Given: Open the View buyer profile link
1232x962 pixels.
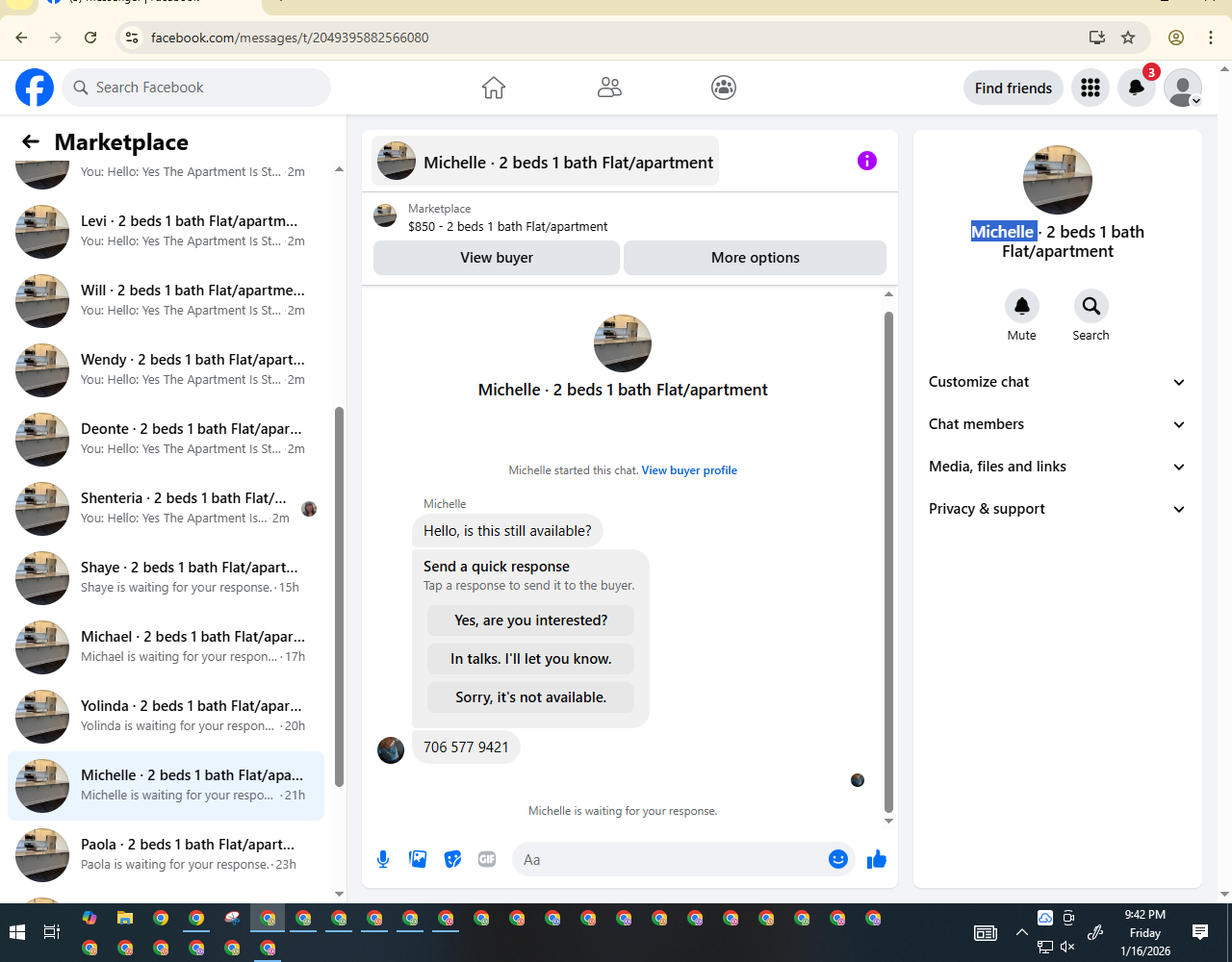Looking at the screenshot, I should 689,470.
